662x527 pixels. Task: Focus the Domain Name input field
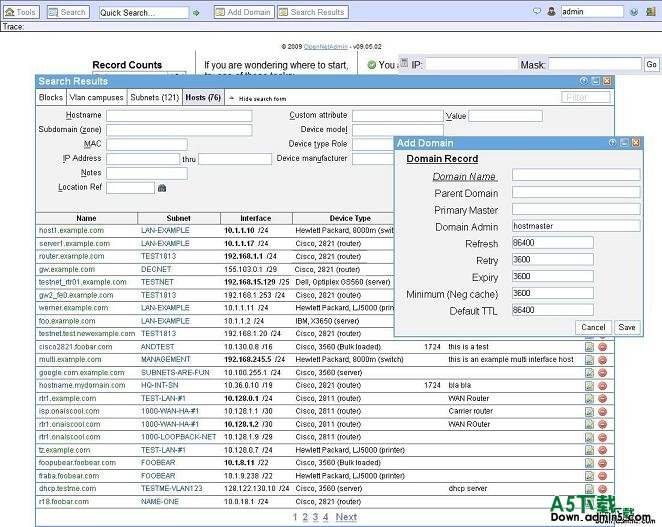575,175
